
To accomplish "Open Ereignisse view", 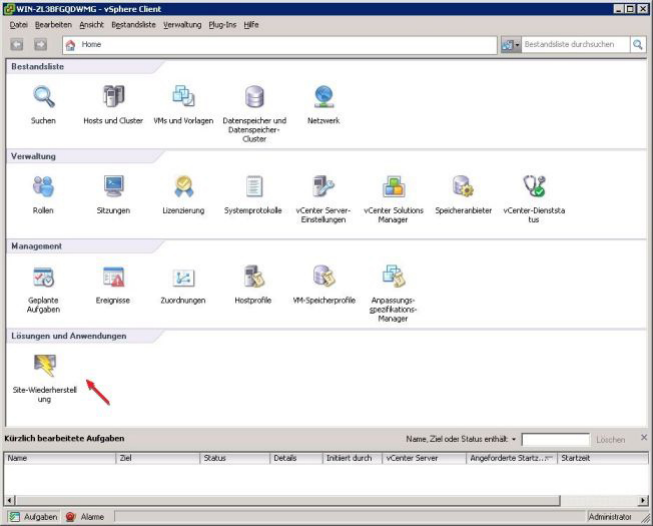I will (113, 285).
